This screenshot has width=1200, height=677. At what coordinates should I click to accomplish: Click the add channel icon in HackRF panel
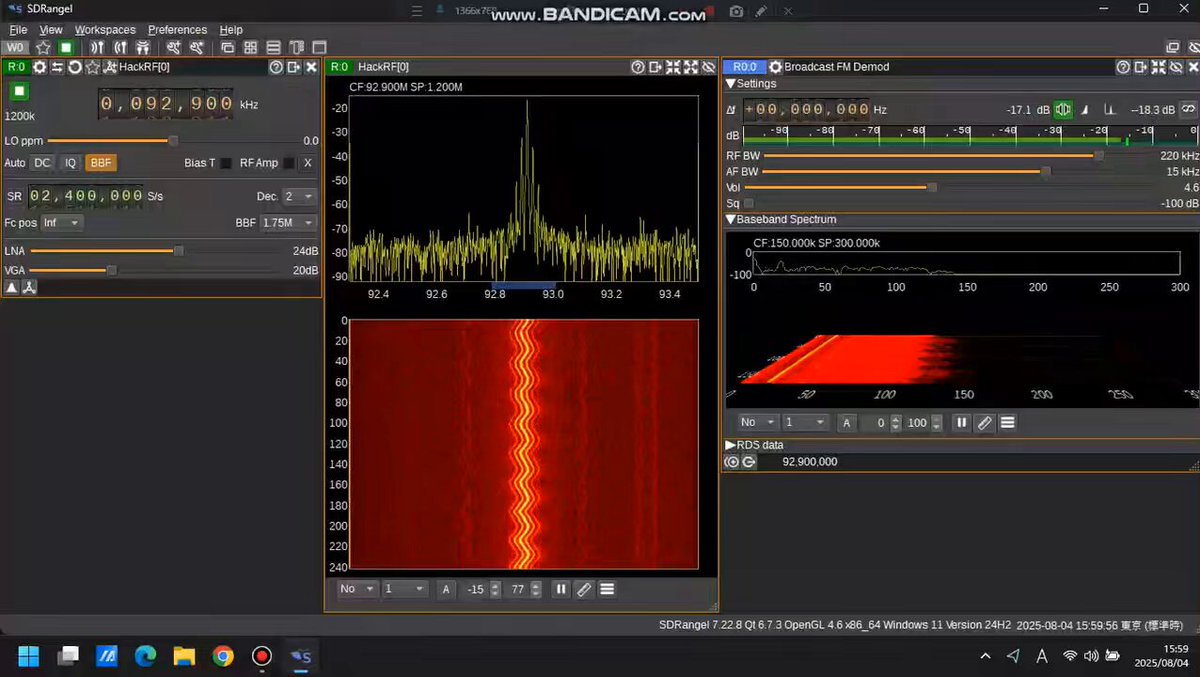point(110,67)
